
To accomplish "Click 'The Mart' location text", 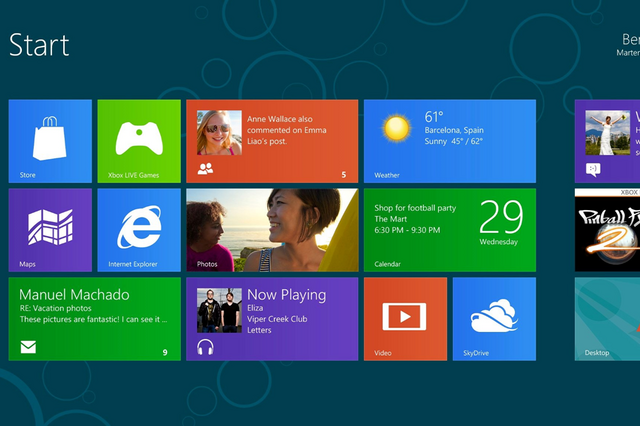I will [391, 219].
